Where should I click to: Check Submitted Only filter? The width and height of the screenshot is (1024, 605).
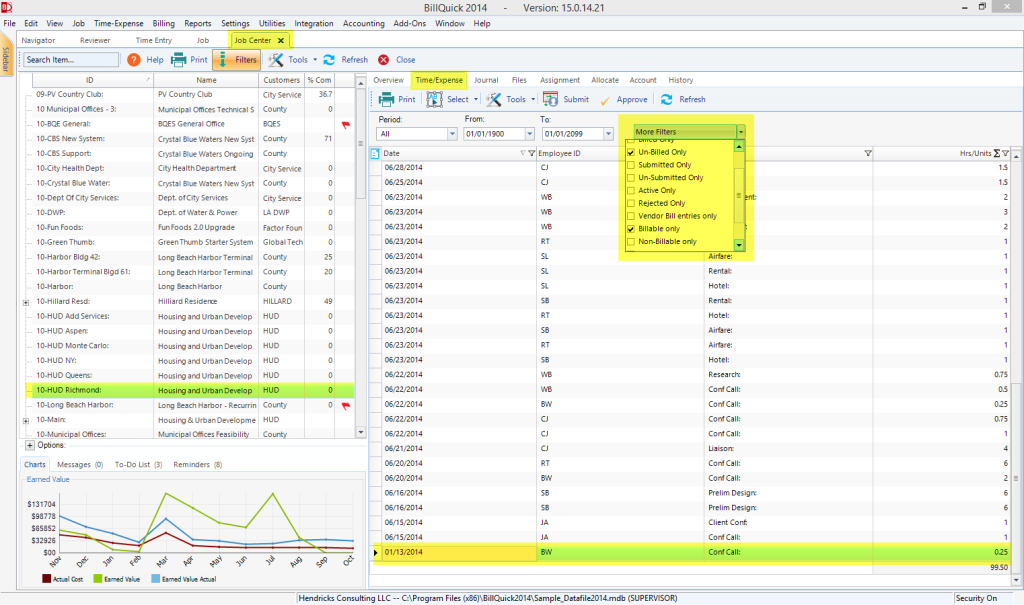point(631,165)
